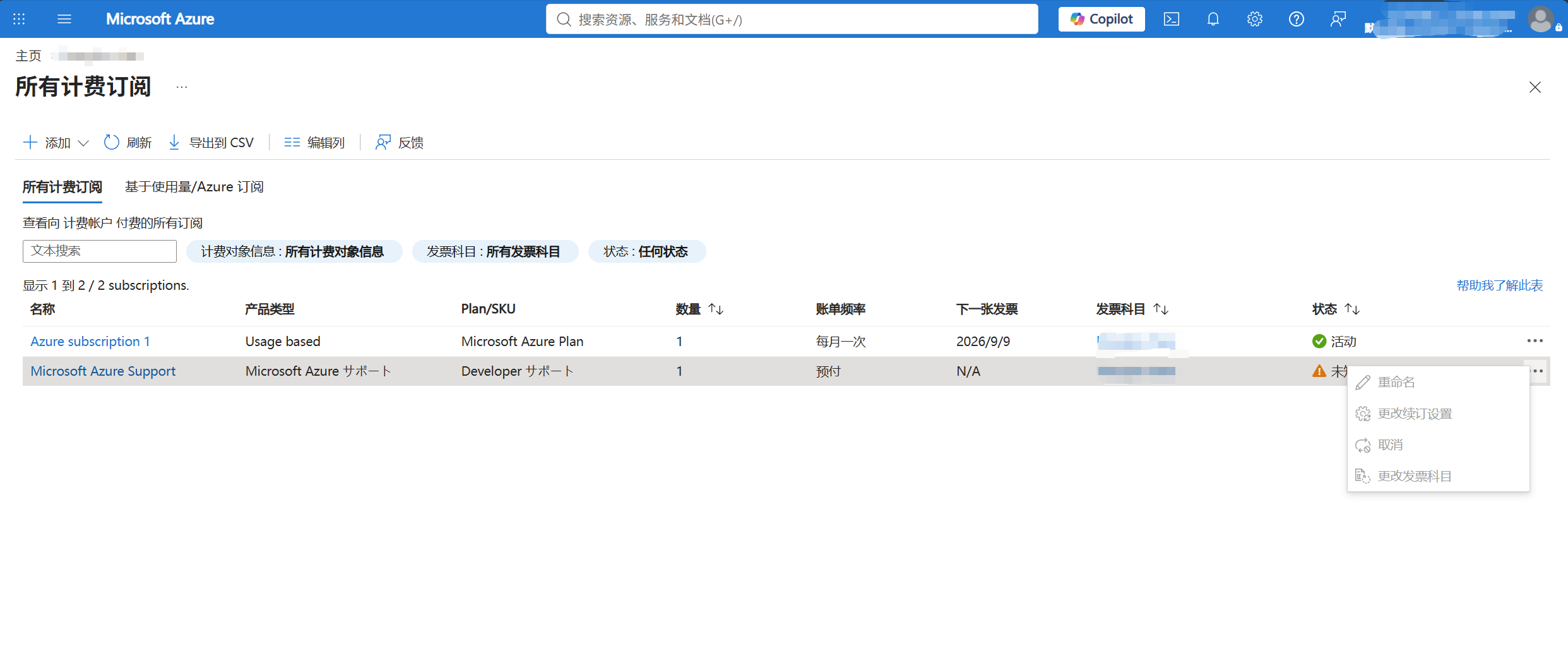This screenshot has width=1568, height=646.
Task: Open the Azure portal apps grid icon
Action: (x=19, y=19)
